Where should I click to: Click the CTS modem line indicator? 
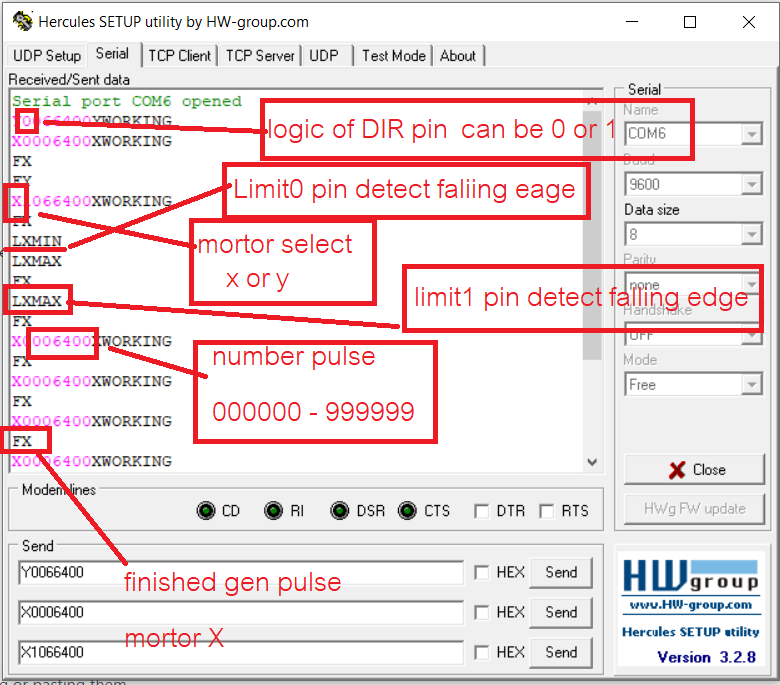coord(407,510)
